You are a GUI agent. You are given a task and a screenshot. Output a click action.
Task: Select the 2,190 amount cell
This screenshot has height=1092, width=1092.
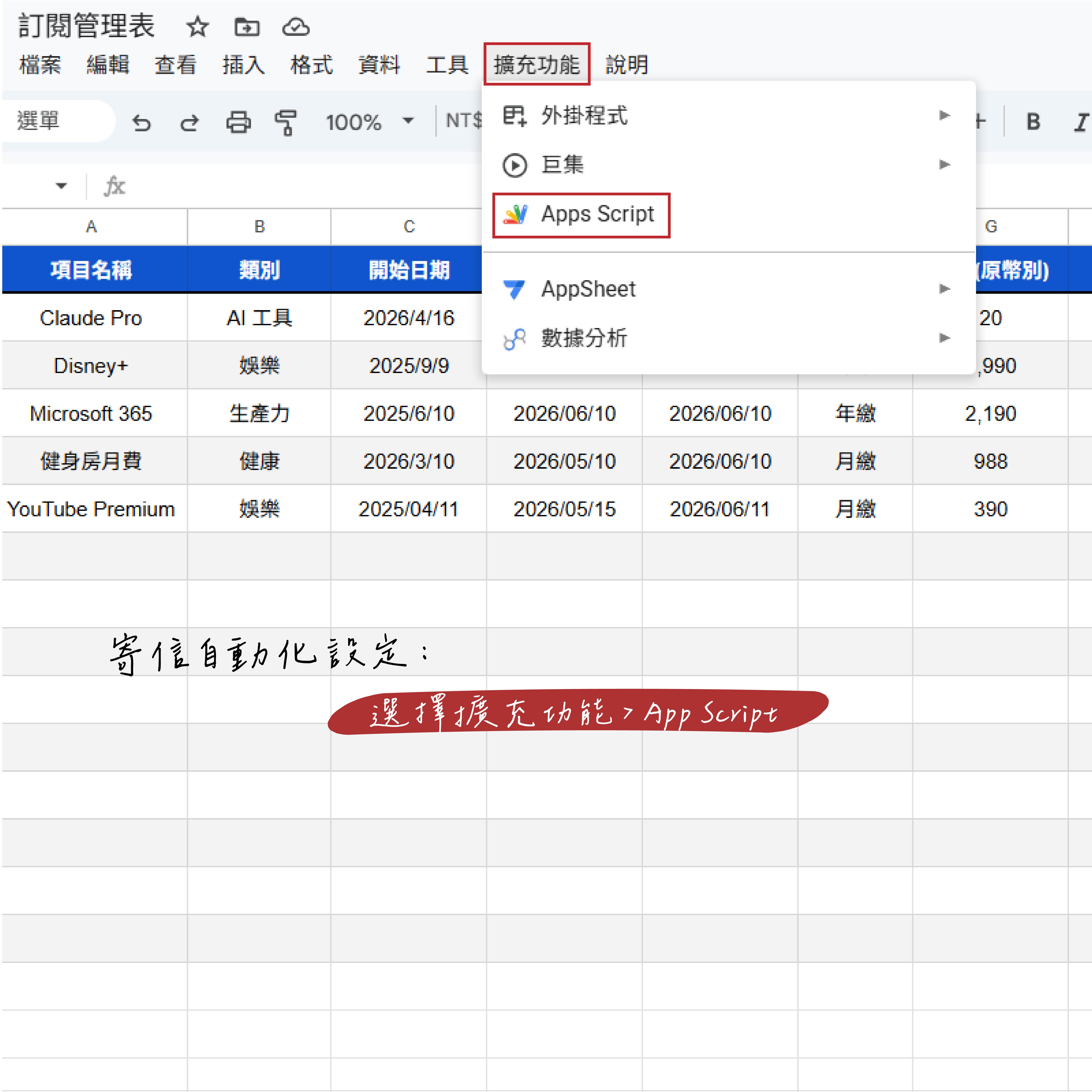pos(990,413)
